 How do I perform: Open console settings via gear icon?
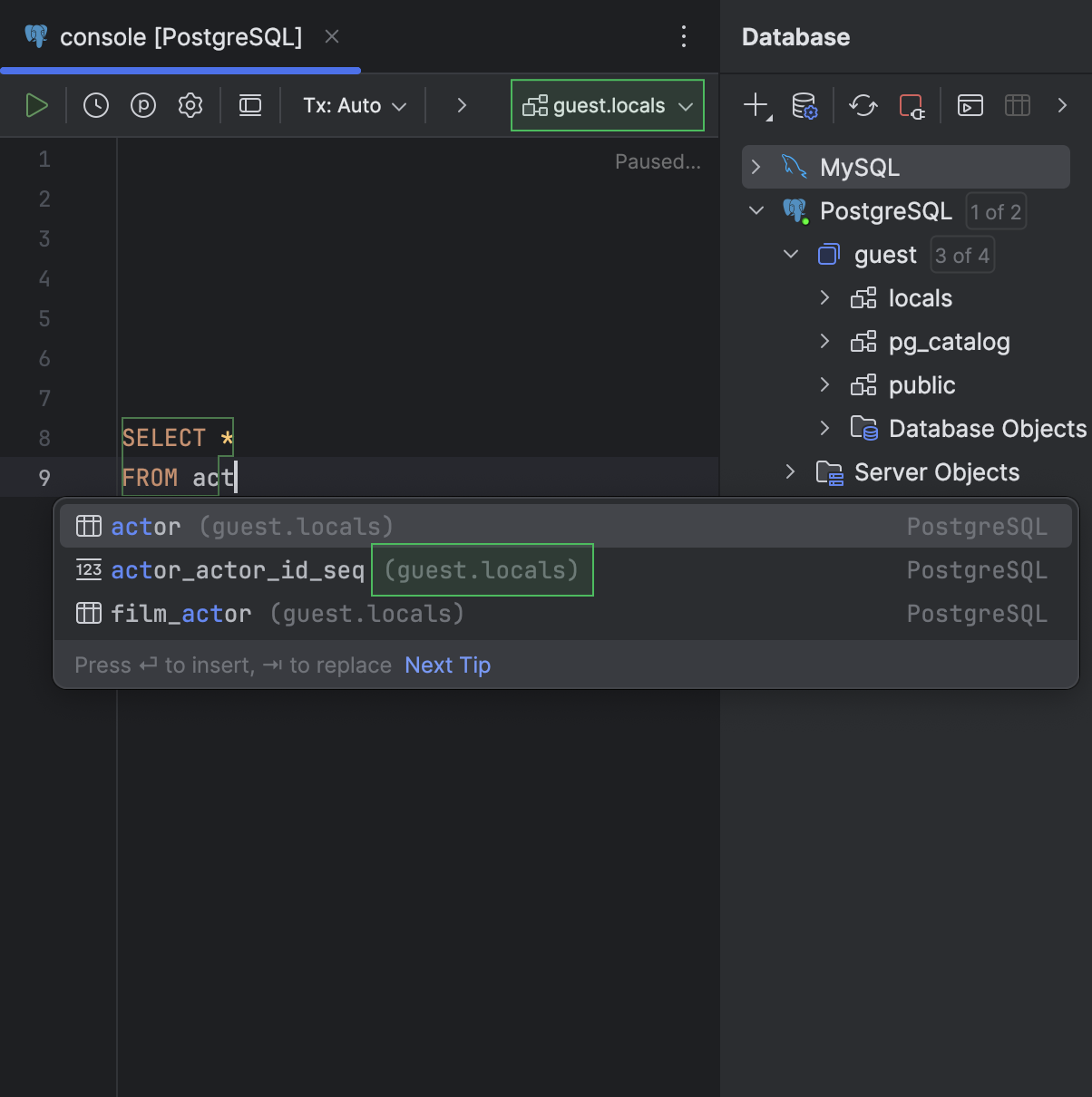(x=190, y=104)
